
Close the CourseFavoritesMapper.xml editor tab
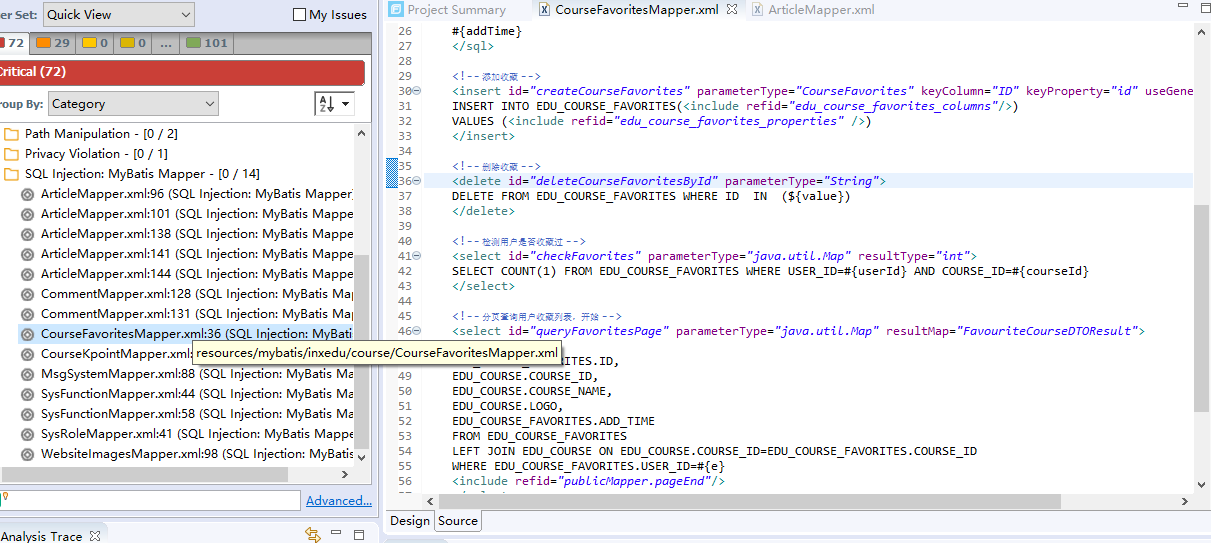point(732,10)
